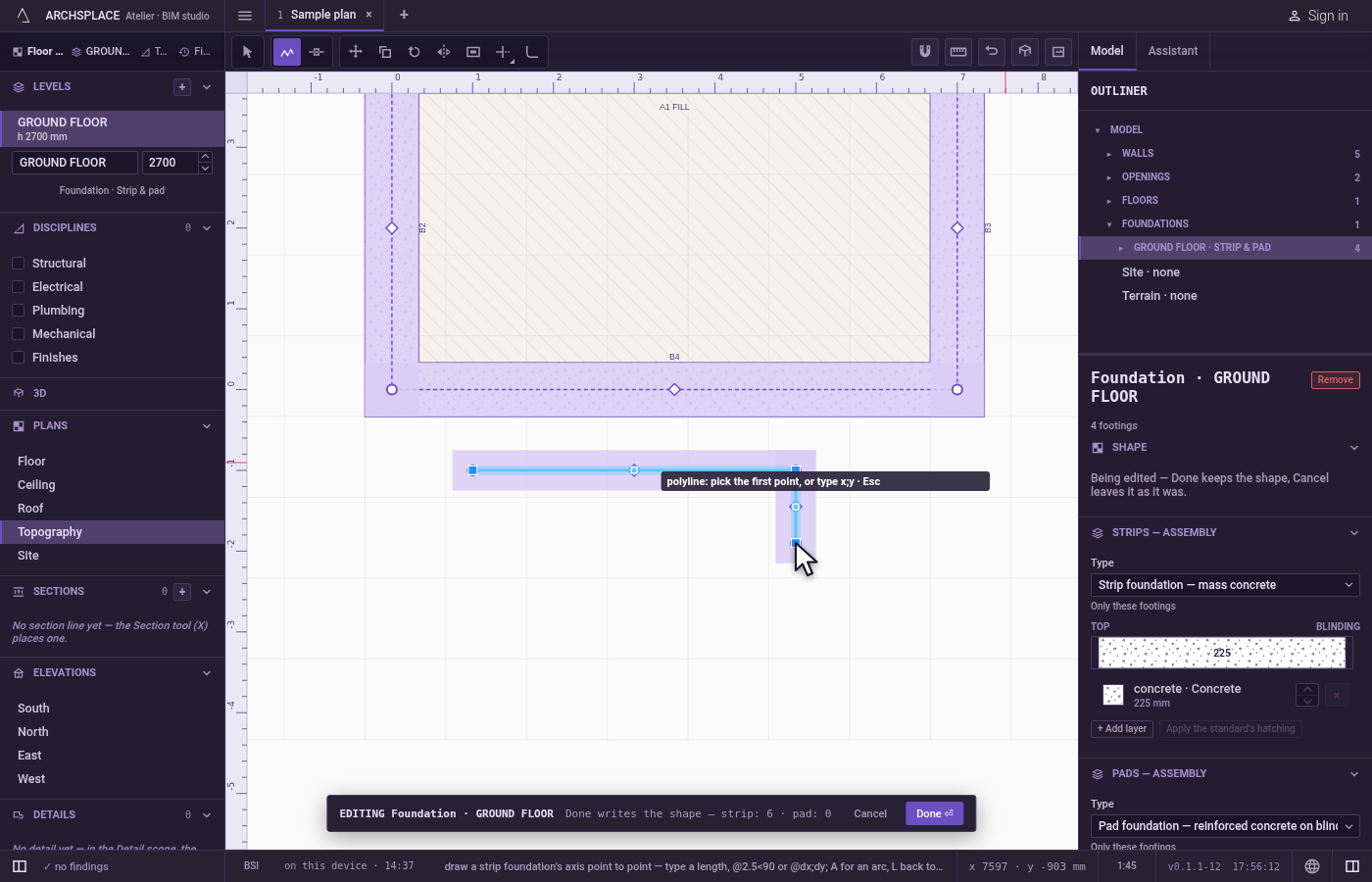Add a new level with plus button
Screen dimensions: 1372x882
pyautogui.click(x=182, y=87)
